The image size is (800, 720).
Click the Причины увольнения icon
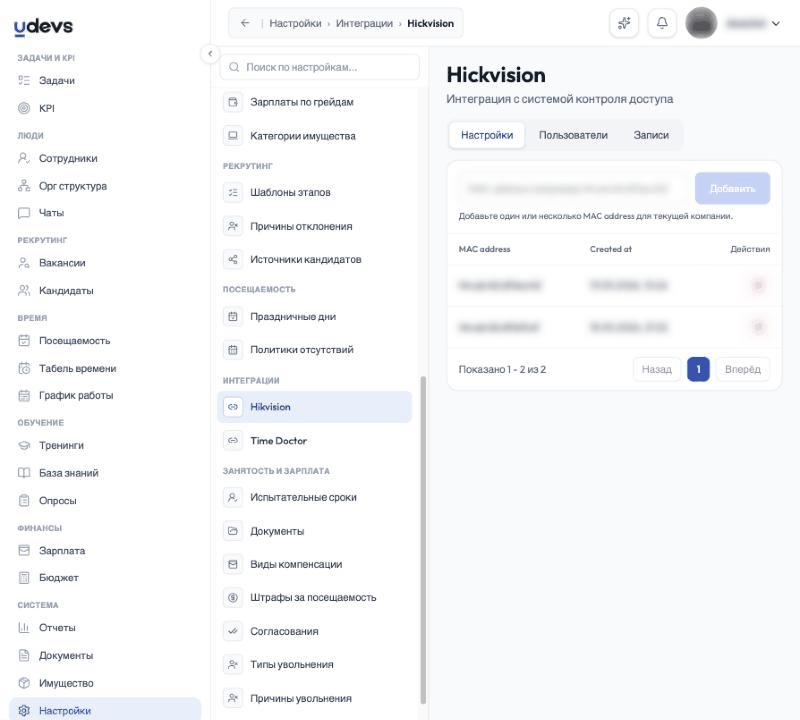pyautogui.click(x=233, y=698)
